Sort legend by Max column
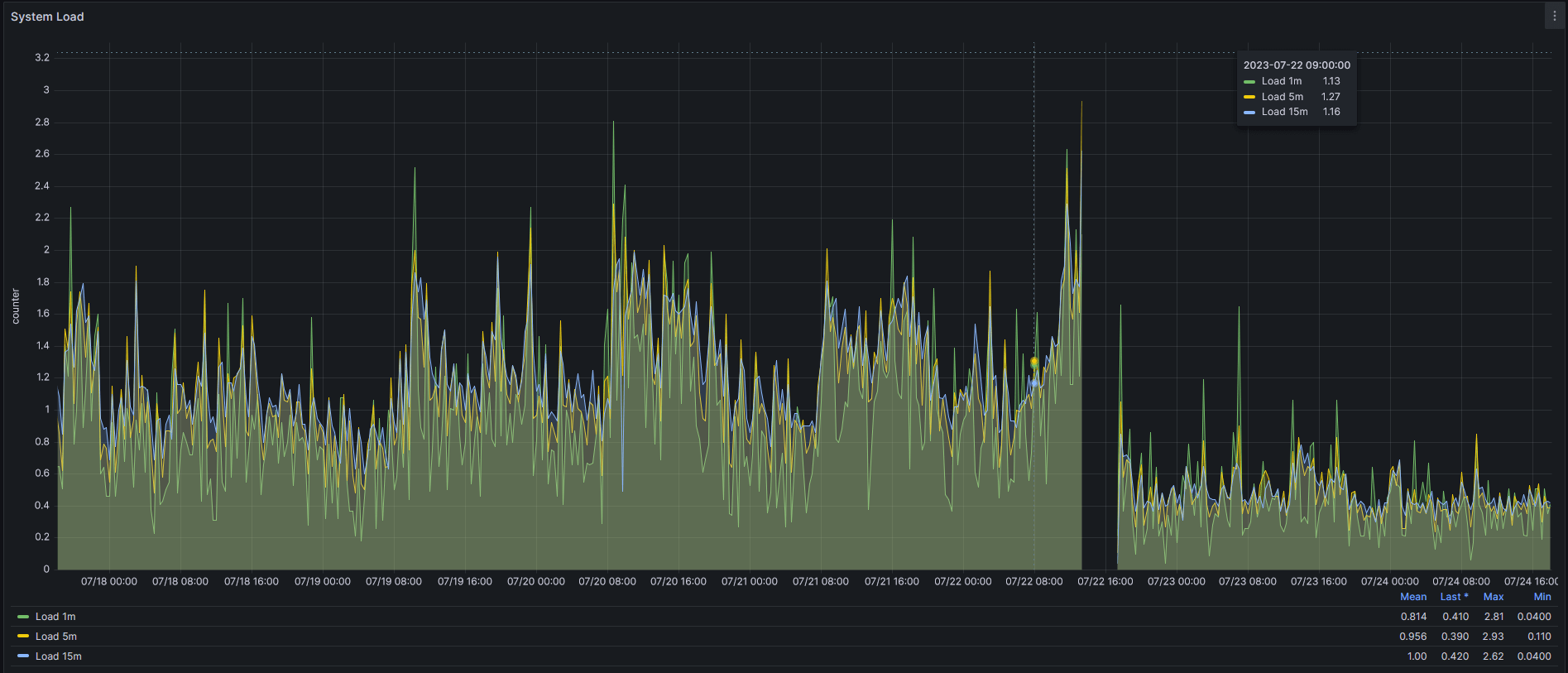The image size is (1568, 673). (x=1493, y=597)
